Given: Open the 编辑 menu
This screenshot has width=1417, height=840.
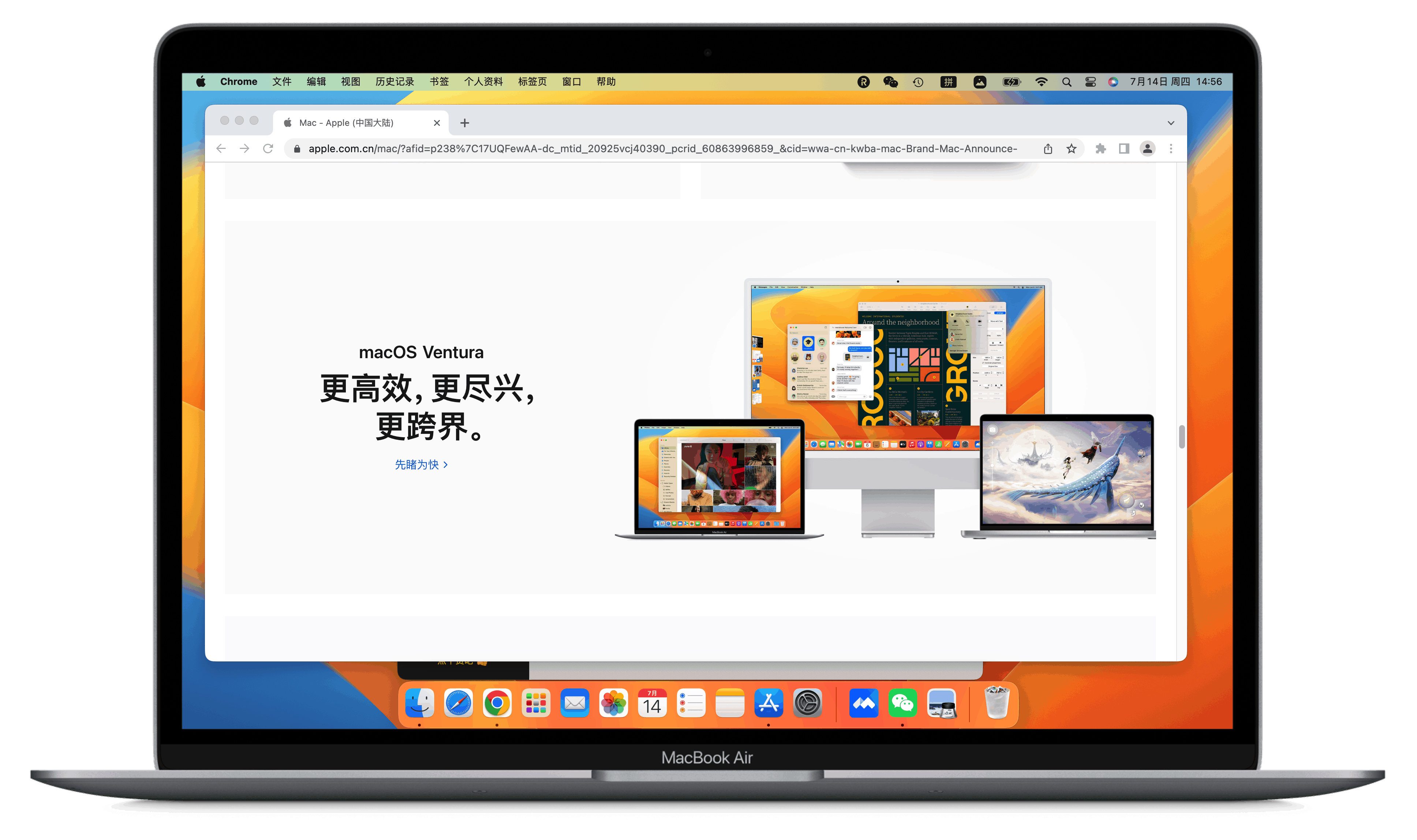Looking at the screenshot, I should tap(317, 82).
